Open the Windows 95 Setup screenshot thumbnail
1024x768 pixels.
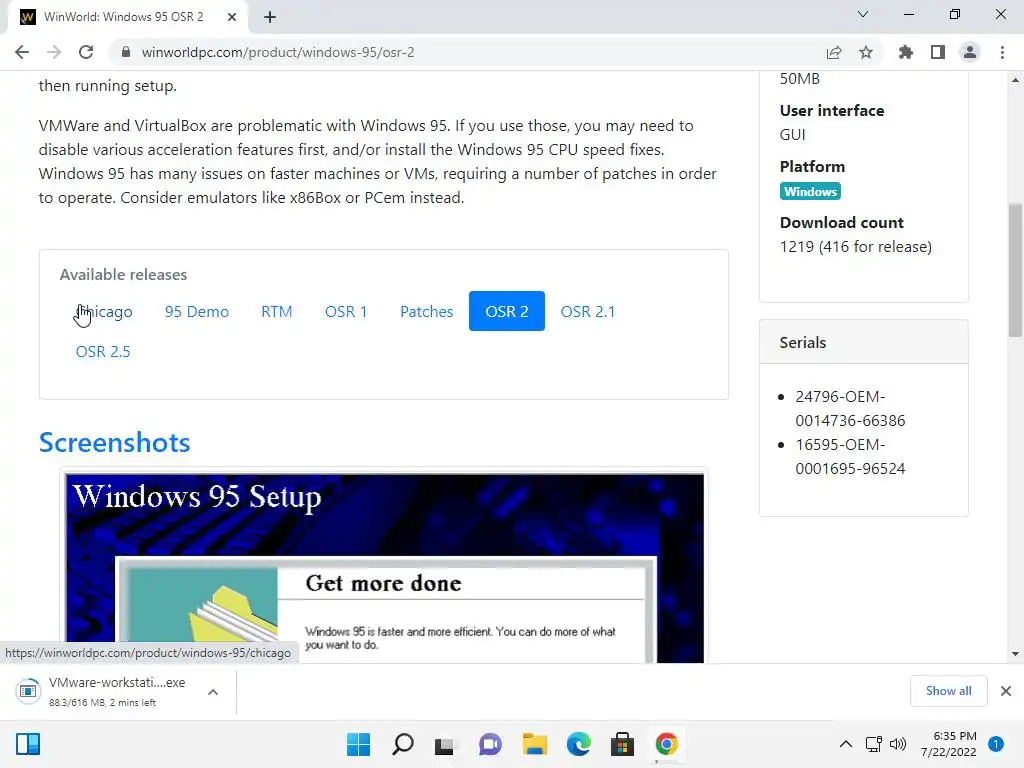[385, 568]
